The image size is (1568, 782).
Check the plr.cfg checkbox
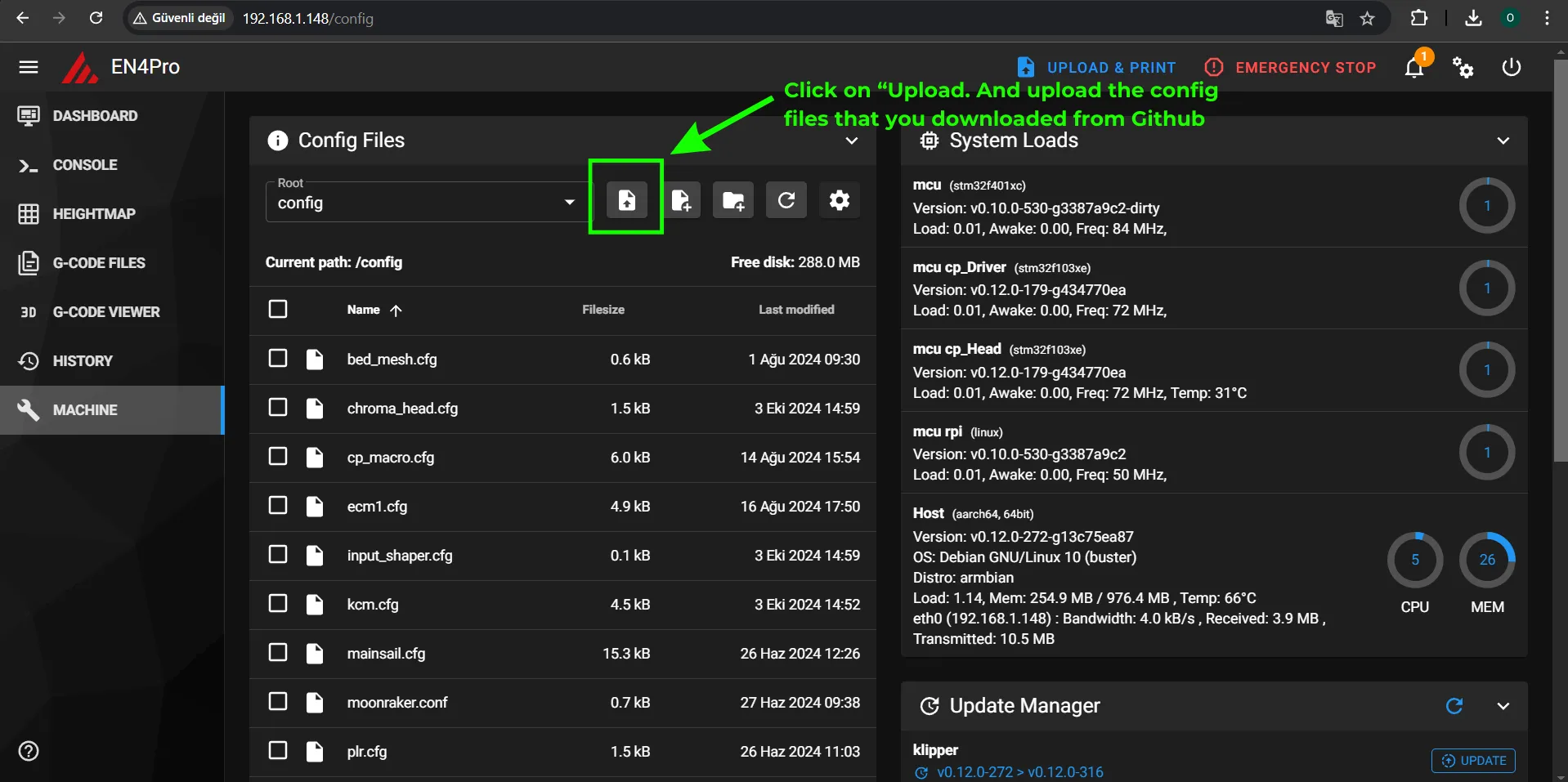pos(278,750)
